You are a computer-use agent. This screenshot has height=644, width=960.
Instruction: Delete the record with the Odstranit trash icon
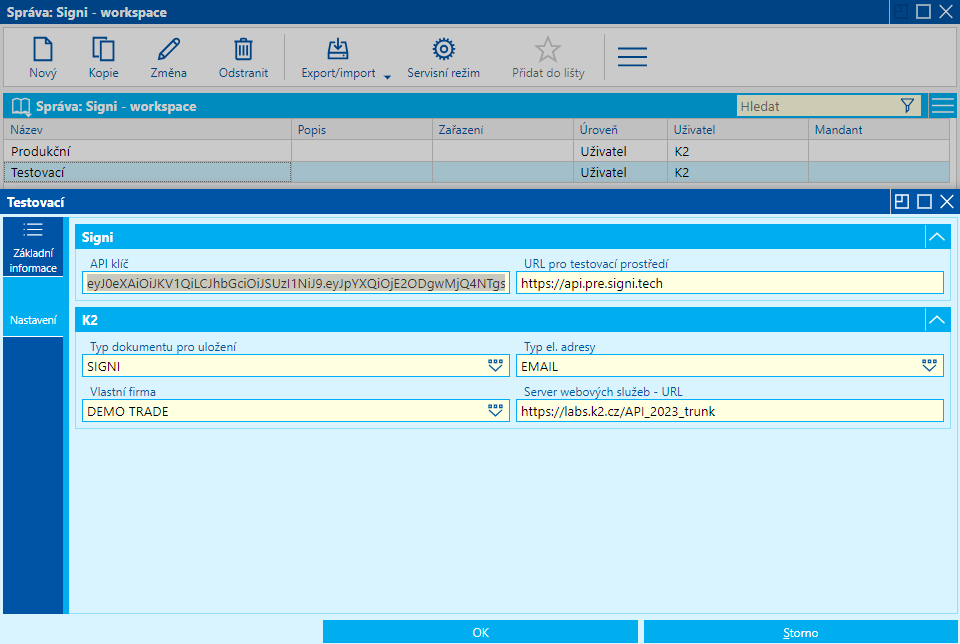coord(243,58)
